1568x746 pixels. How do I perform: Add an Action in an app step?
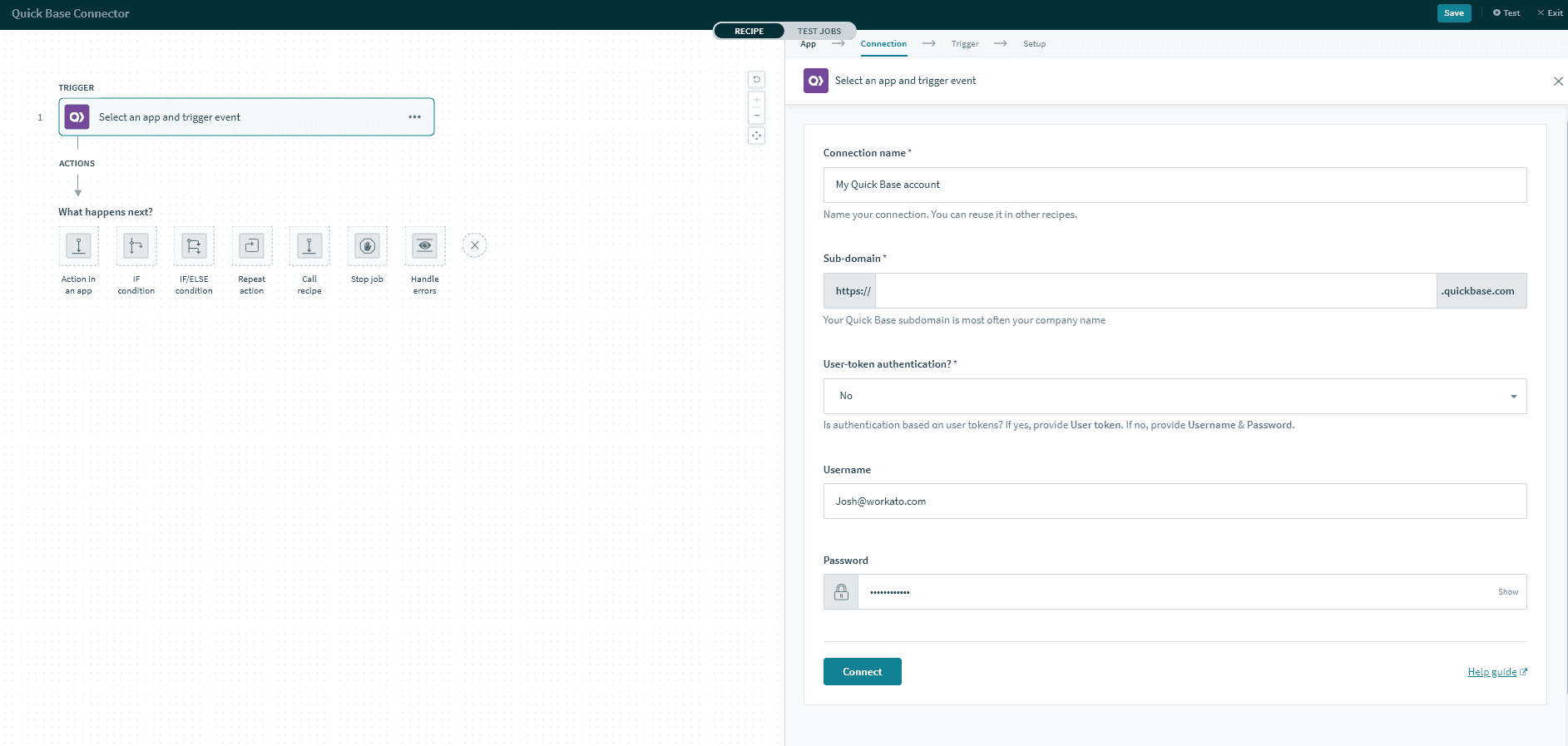[78, 246]
